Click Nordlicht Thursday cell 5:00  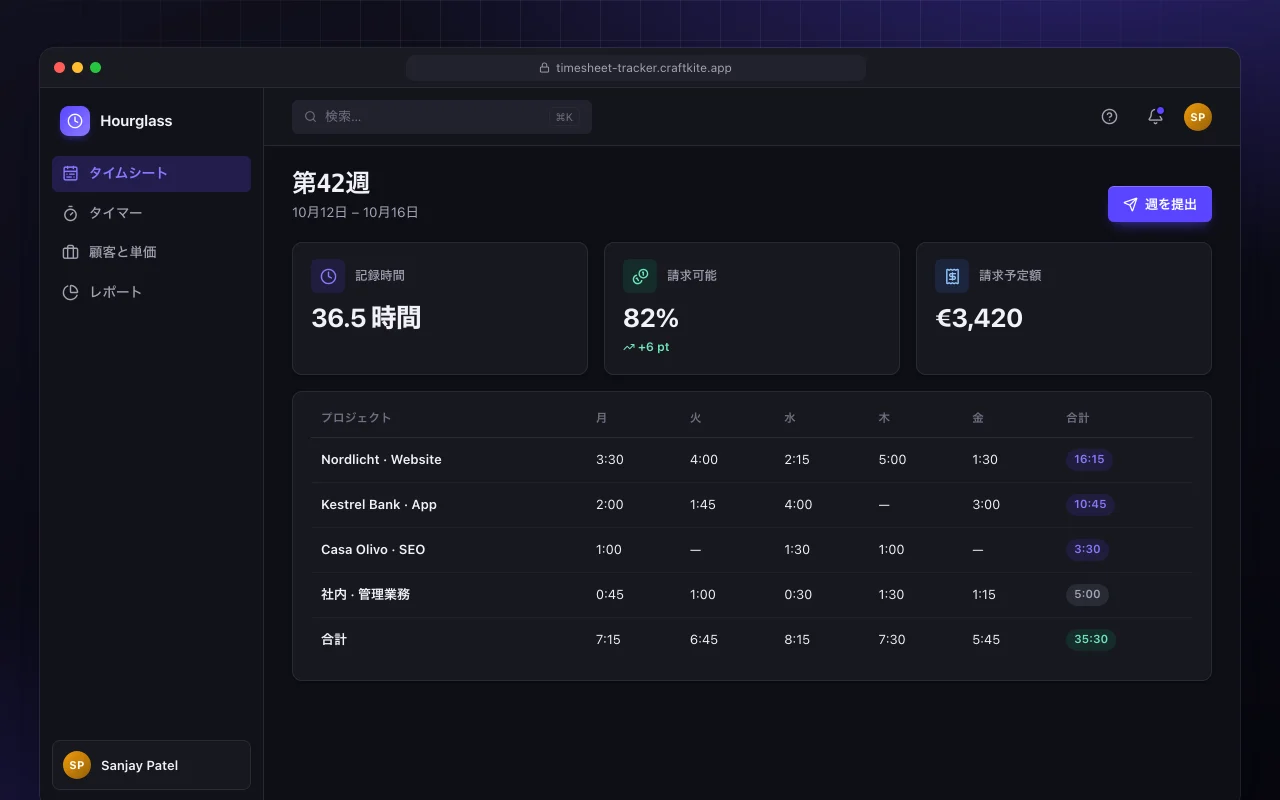[892, 460]
